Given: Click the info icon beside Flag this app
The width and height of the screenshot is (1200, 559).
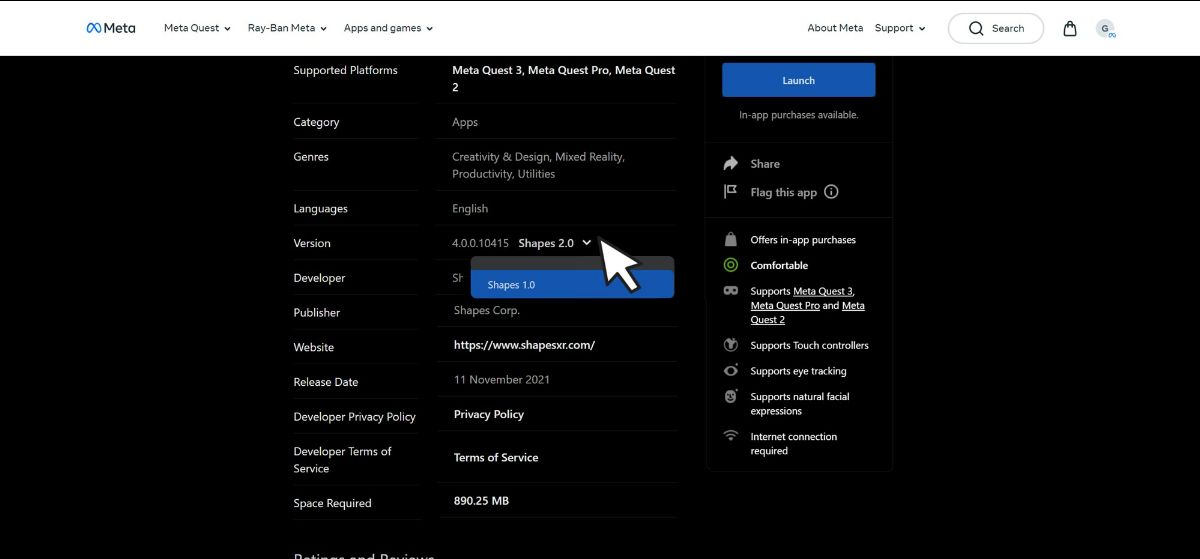Looking at the screenshot, I should [x=831, y=192].
